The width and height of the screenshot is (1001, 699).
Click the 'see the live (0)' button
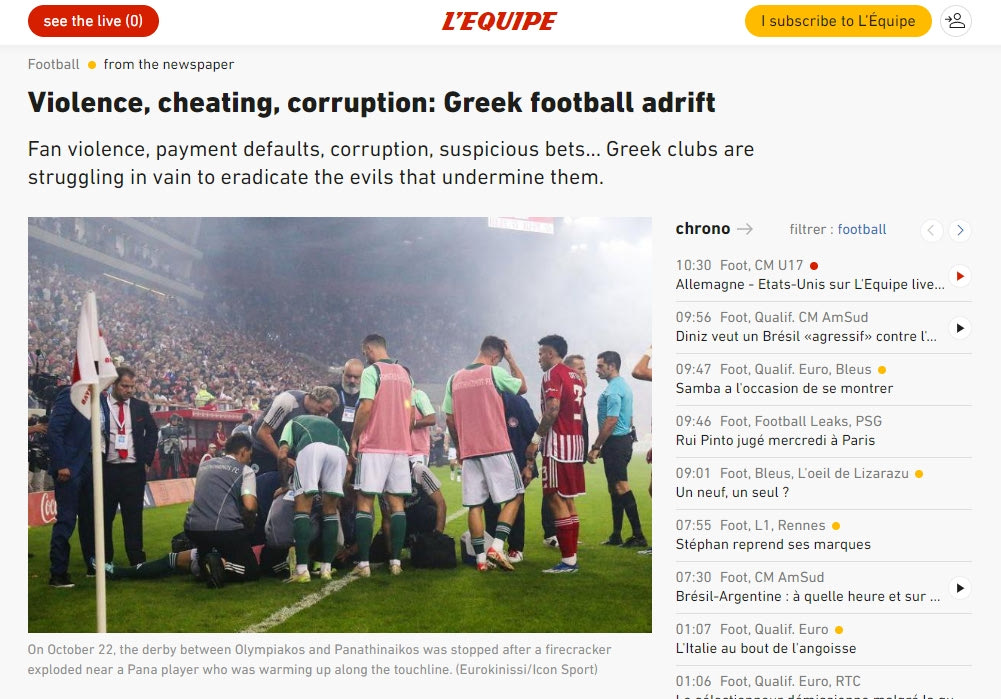(x=93, y=21)
